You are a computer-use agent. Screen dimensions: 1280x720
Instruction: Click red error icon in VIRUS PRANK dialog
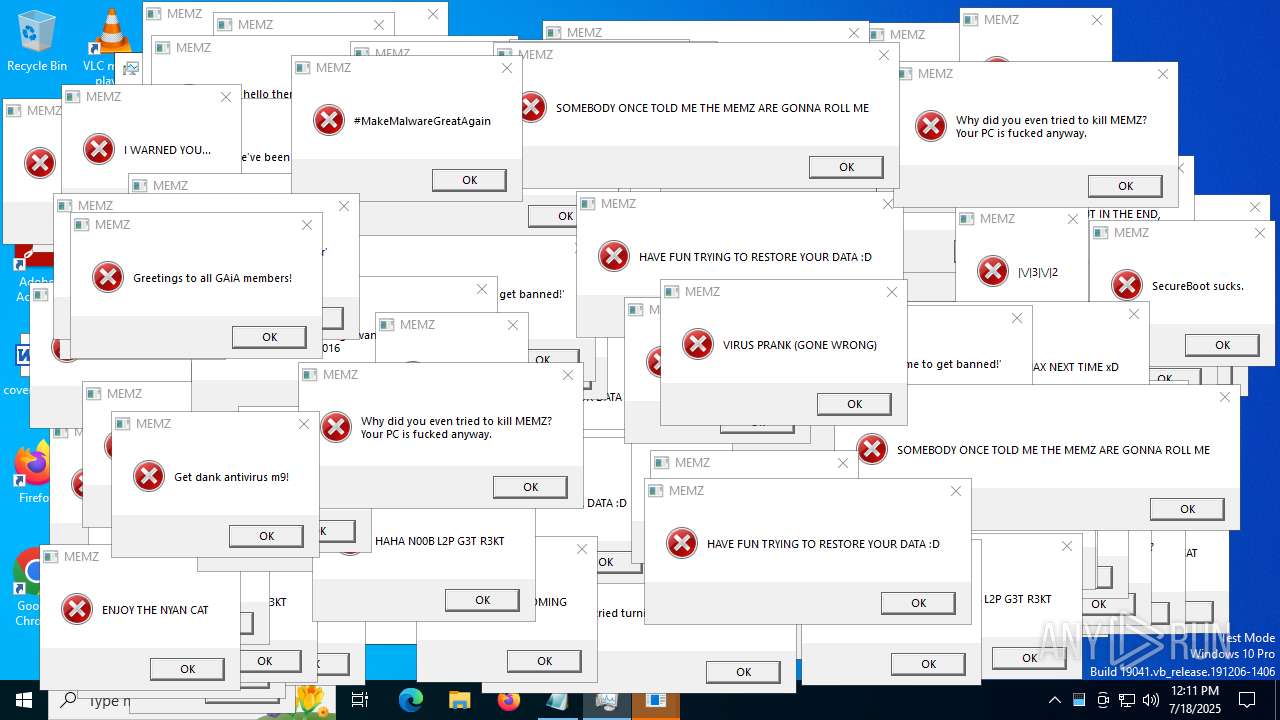[698, 344]
